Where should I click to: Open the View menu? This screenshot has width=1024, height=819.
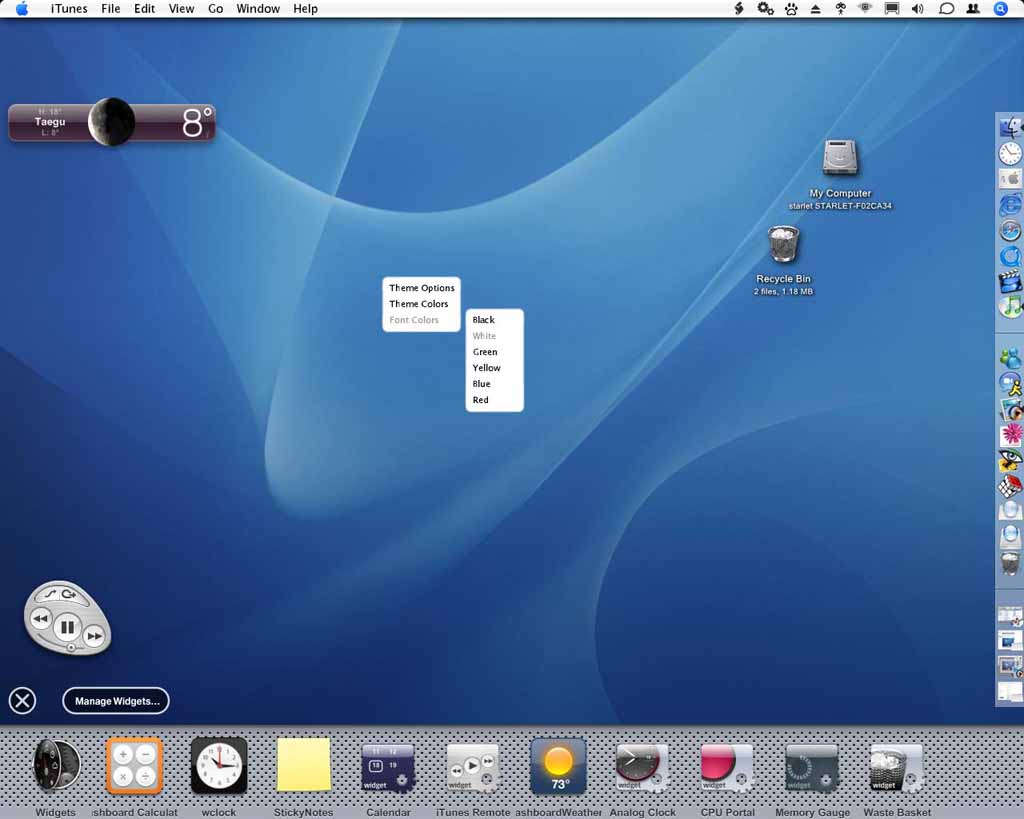point(181,8)
